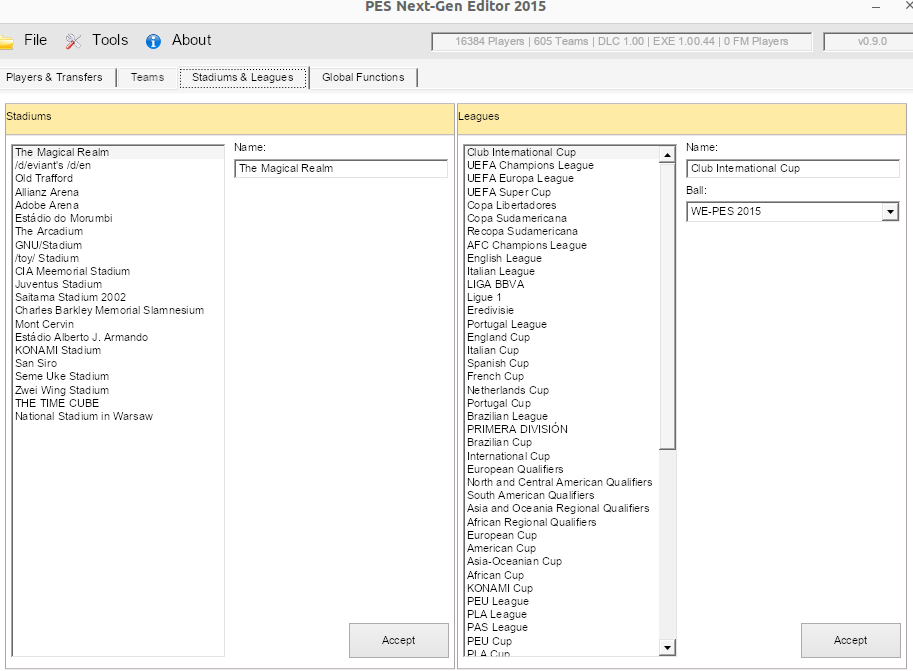
Task: Select The Magical Realm stadium
Action: [118, 152]
